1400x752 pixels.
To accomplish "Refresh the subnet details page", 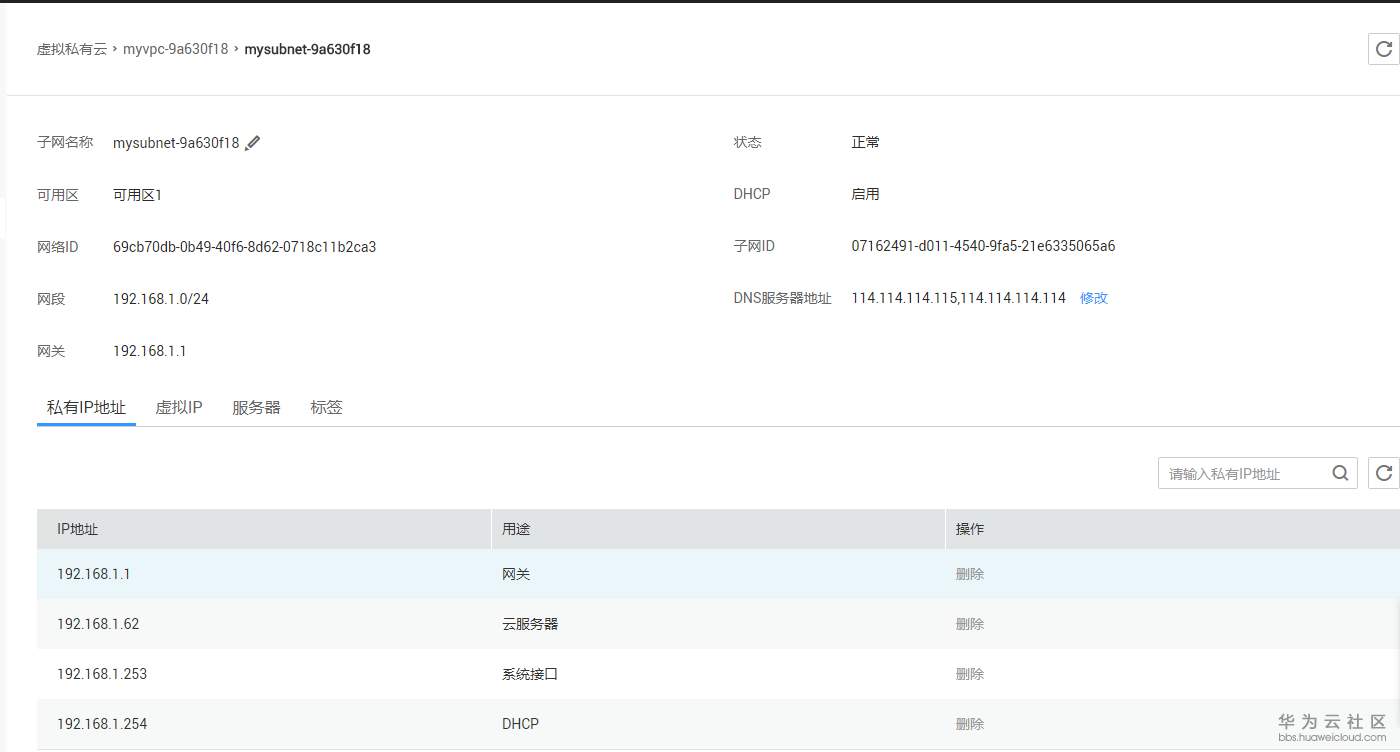I will (1383, 48).
